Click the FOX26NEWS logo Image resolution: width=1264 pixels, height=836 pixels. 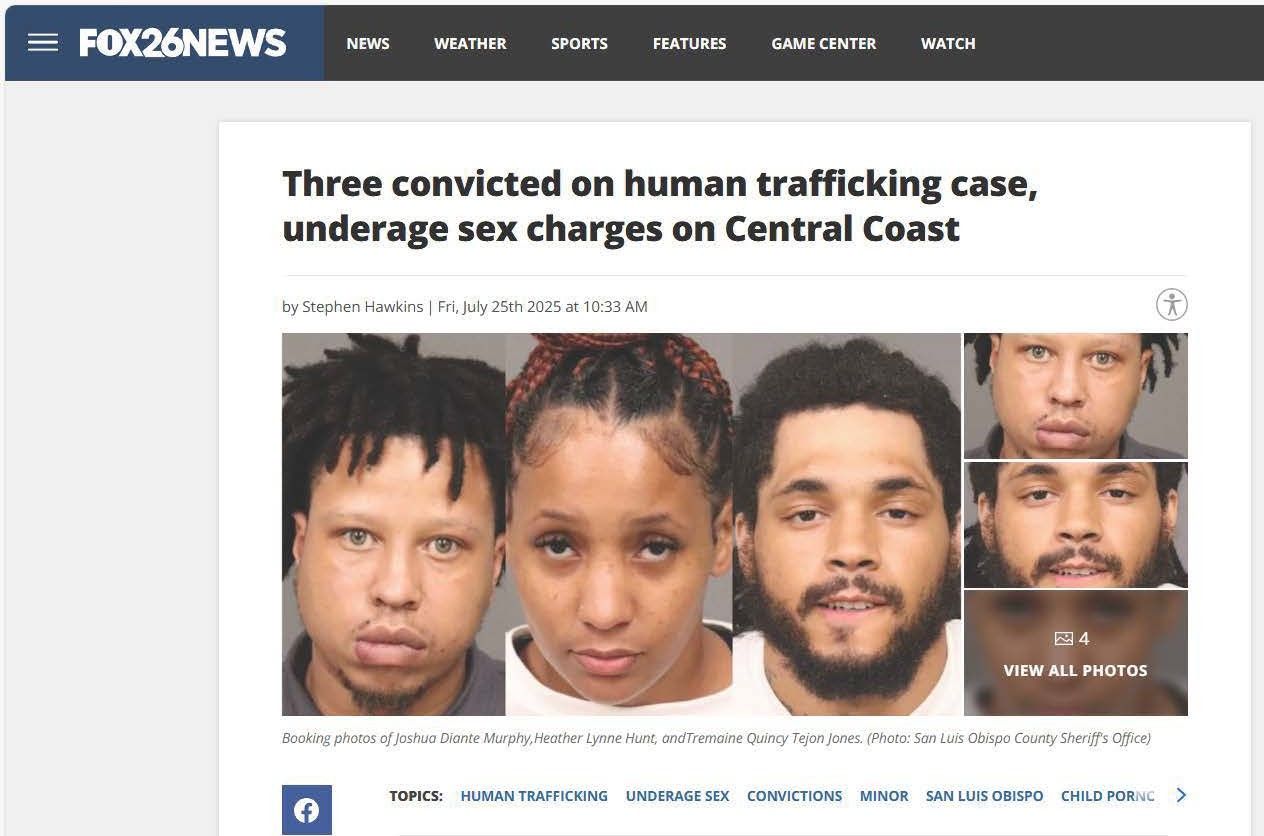(183, 43)
